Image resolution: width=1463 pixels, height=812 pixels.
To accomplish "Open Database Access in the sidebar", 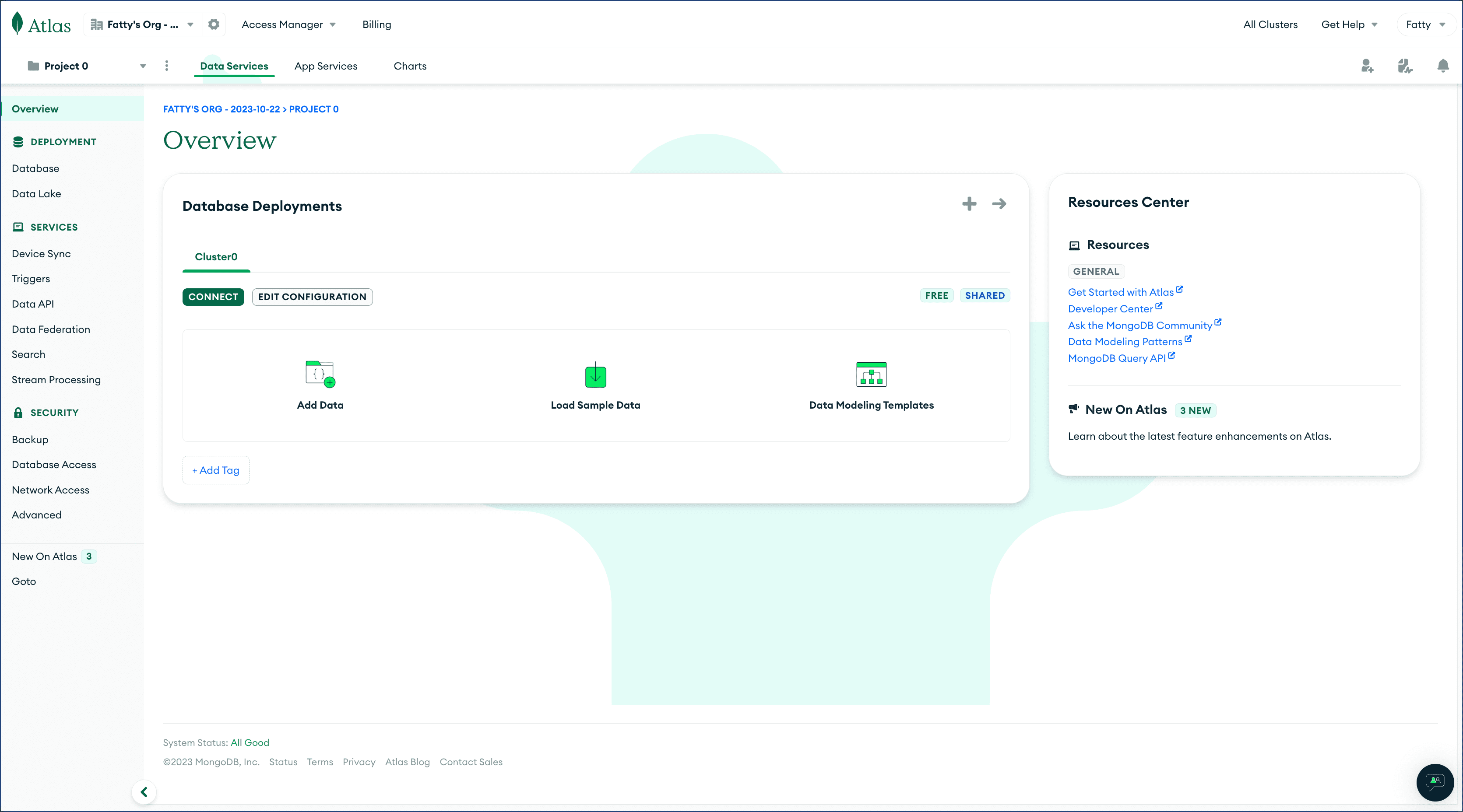I will 54,465.
